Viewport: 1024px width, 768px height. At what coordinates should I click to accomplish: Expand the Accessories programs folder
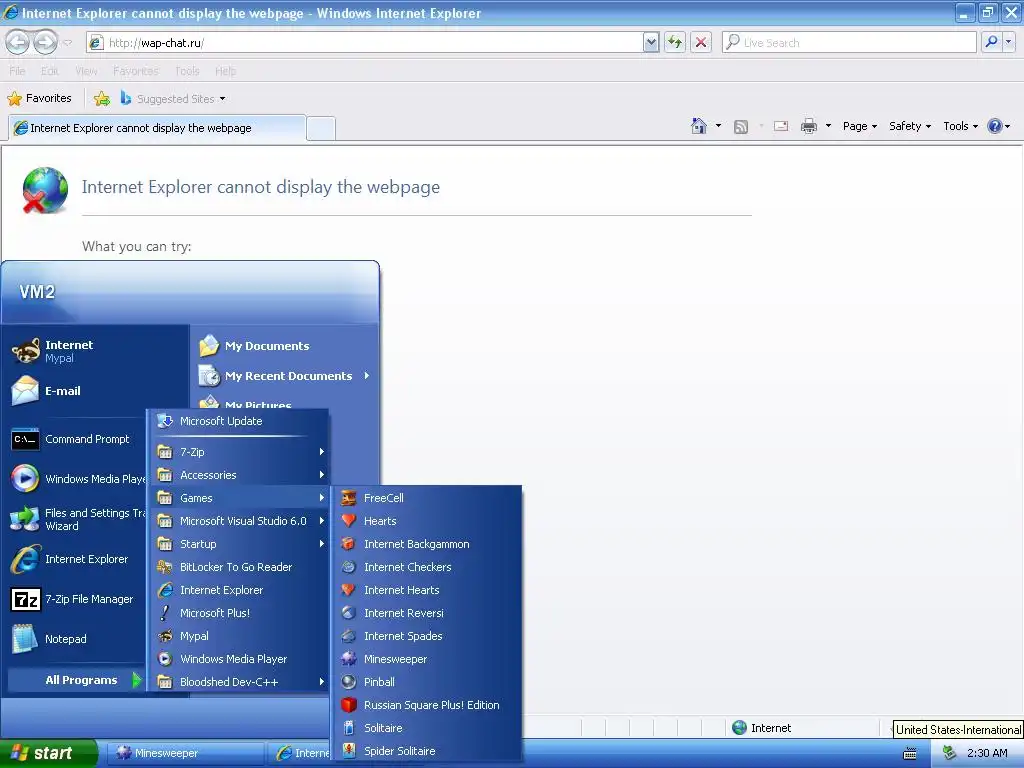pyautogui.click(x=239, y=475)
